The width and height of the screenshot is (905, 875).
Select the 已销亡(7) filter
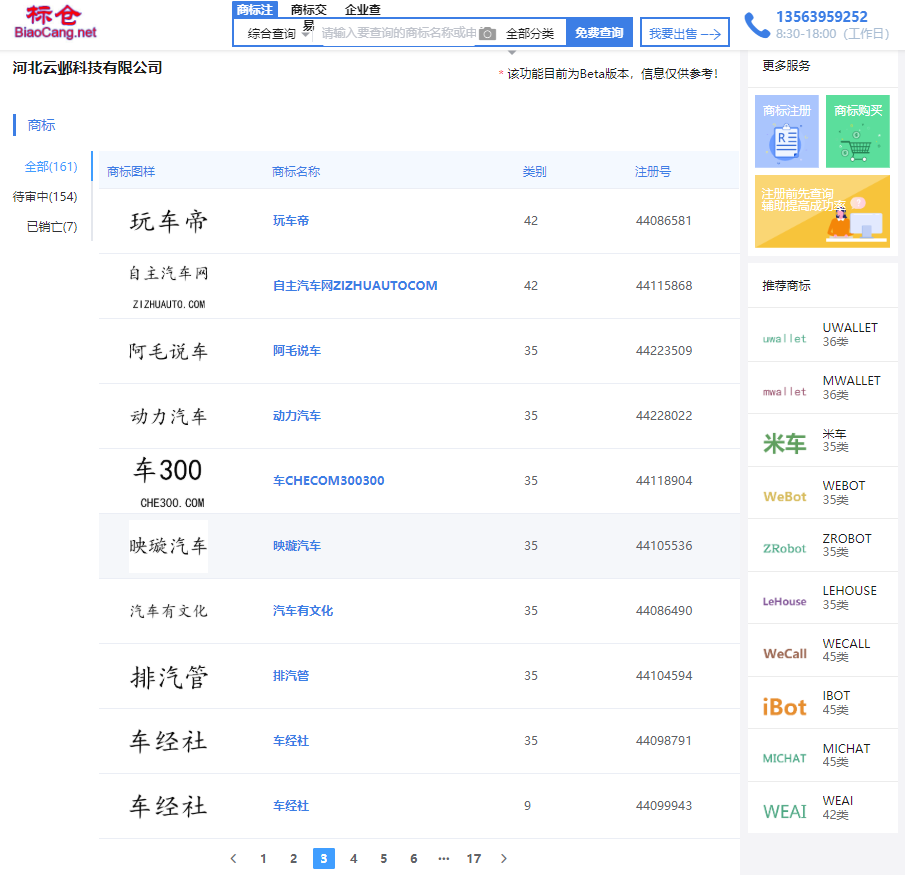pyautogui.click(x=52, y=227)
